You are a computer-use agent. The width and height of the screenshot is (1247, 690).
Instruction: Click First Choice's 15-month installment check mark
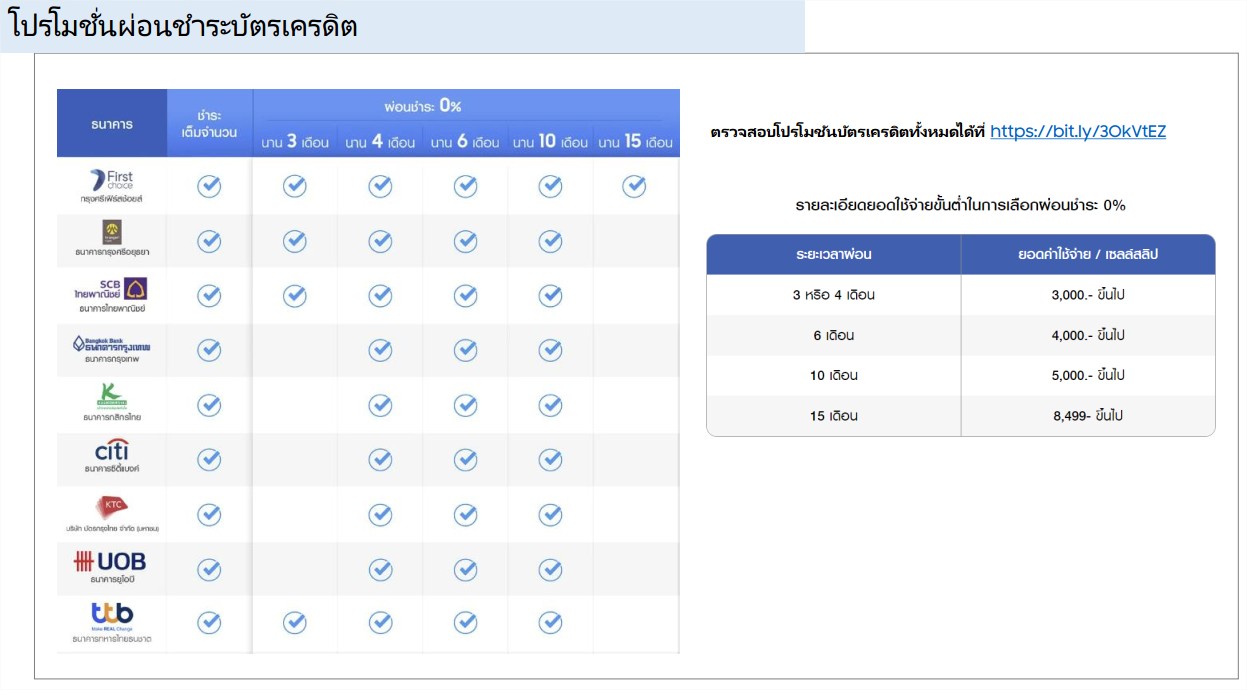pyautogui.click(x=634, y=186)
